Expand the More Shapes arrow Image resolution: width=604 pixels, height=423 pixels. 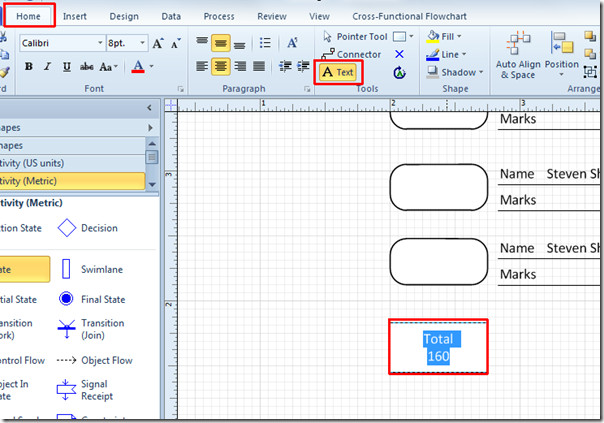click(x=150, y=128)
